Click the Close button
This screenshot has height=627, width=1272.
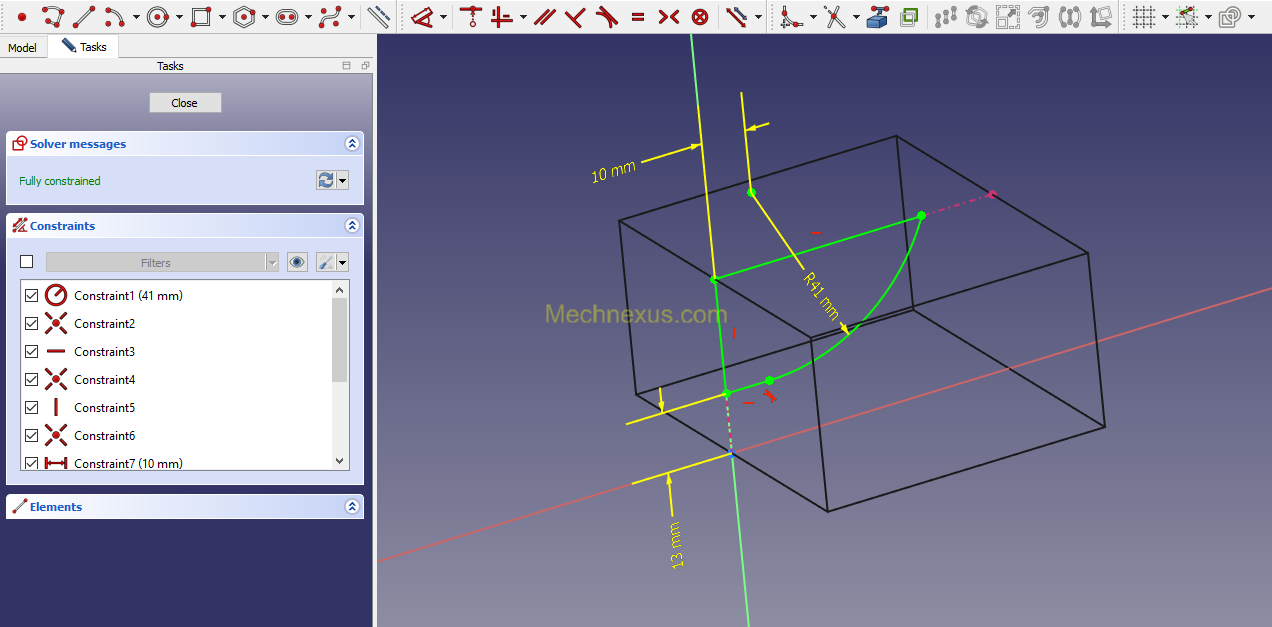point(185,103)
